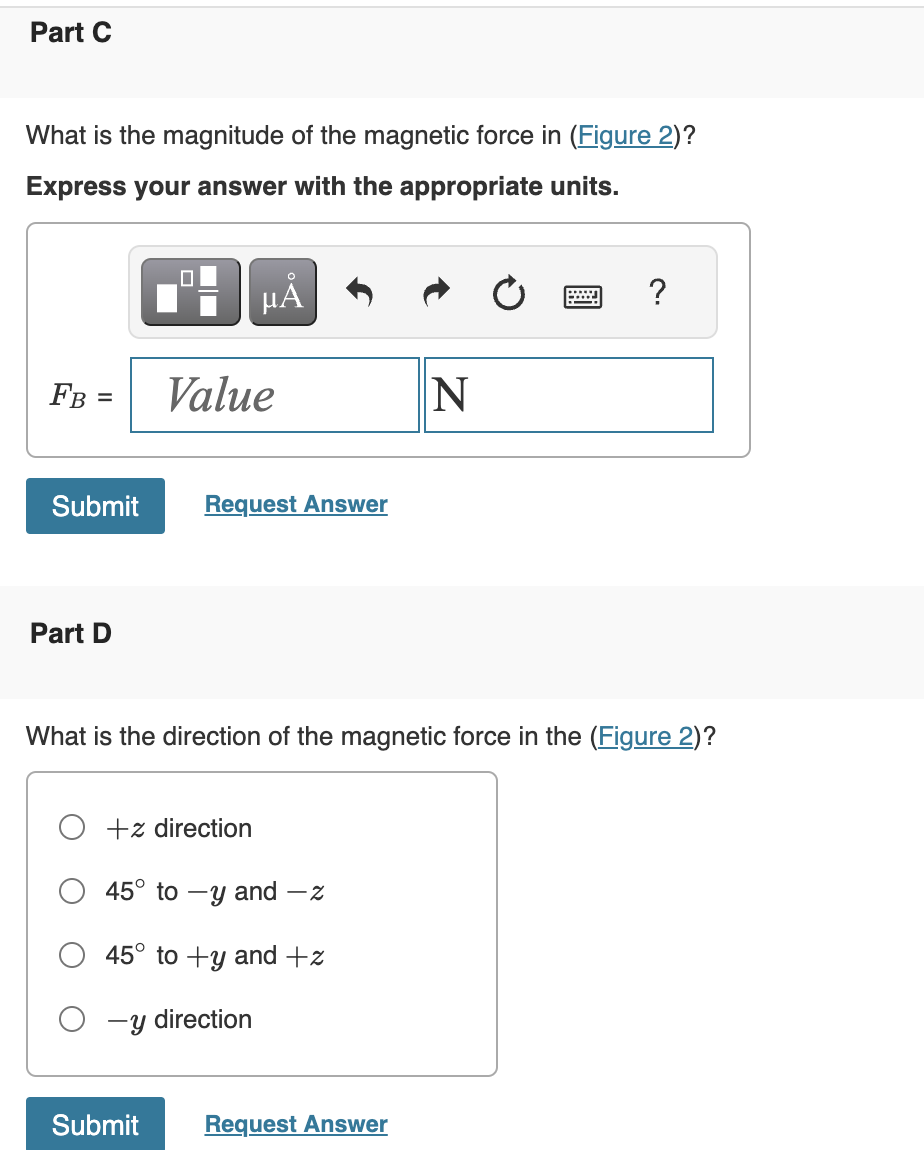Click the N units field
Screen dimensions: 924x1150
pyautogui.click(x=568, y=394)
